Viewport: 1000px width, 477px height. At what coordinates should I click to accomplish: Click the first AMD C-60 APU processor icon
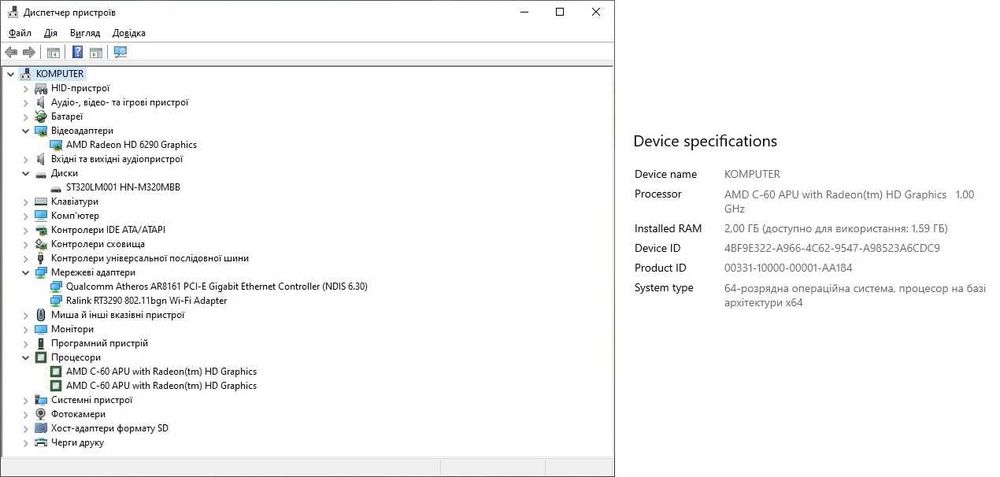tap(56, 371)
